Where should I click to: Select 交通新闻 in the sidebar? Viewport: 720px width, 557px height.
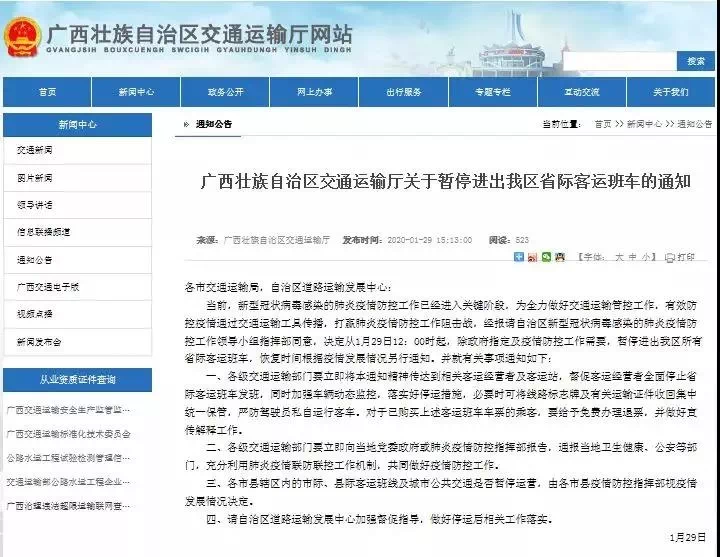(x=78, y=150)
